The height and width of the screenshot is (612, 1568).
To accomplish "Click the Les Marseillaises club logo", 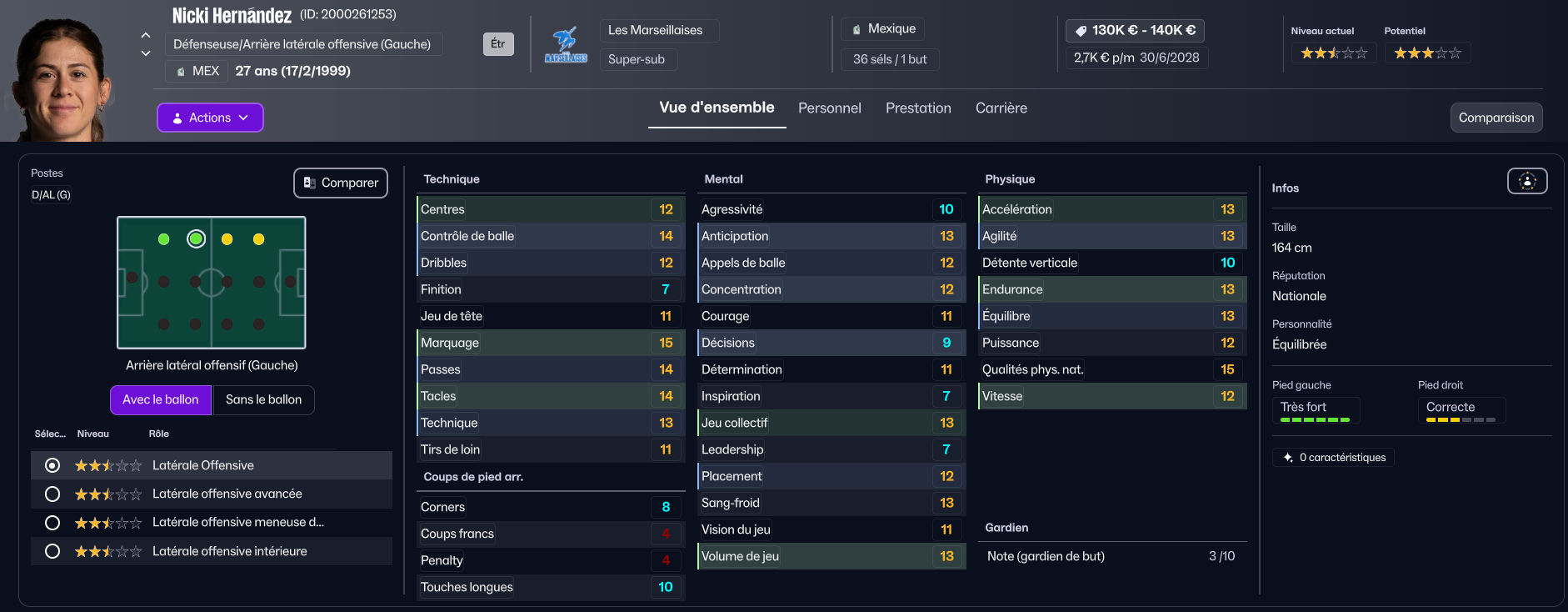I will (566, 45).
